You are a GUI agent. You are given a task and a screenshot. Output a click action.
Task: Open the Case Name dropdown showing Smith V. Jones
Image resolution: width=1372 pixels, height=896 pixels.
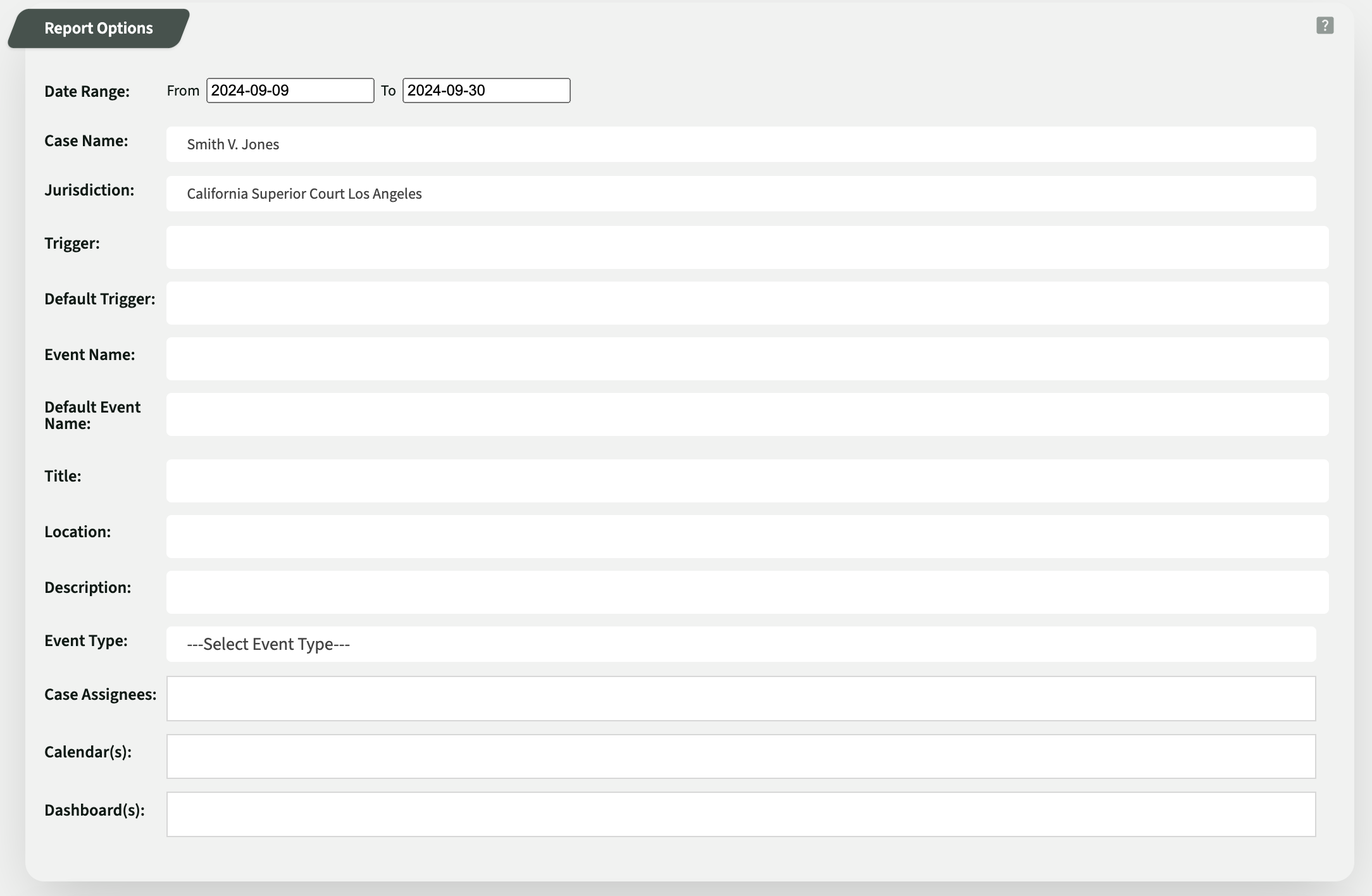click(x=741, y=144)
